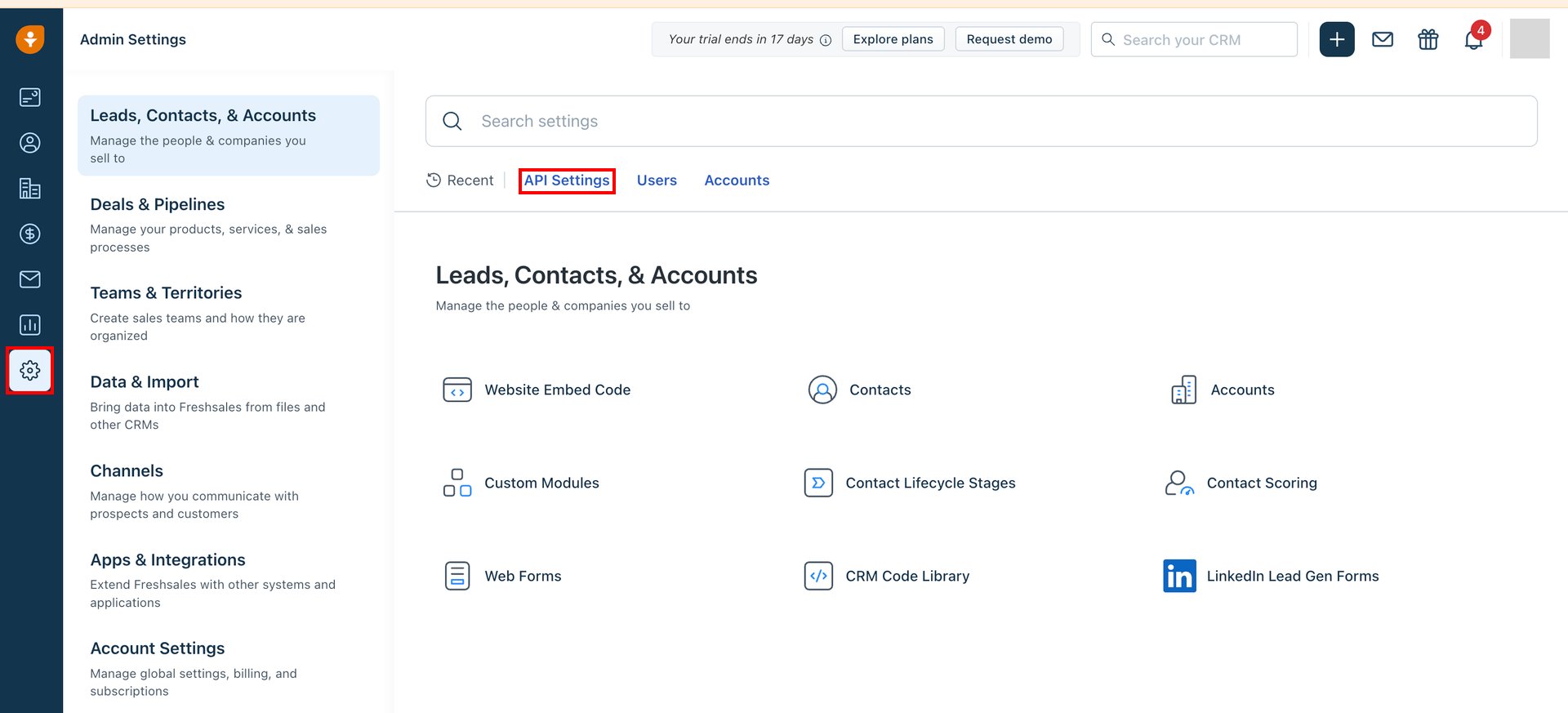Viewport: 1568px width, 713px height.
Task: Click the Contact Lifecycle Stages icon
Action: (x=818, y=483)
